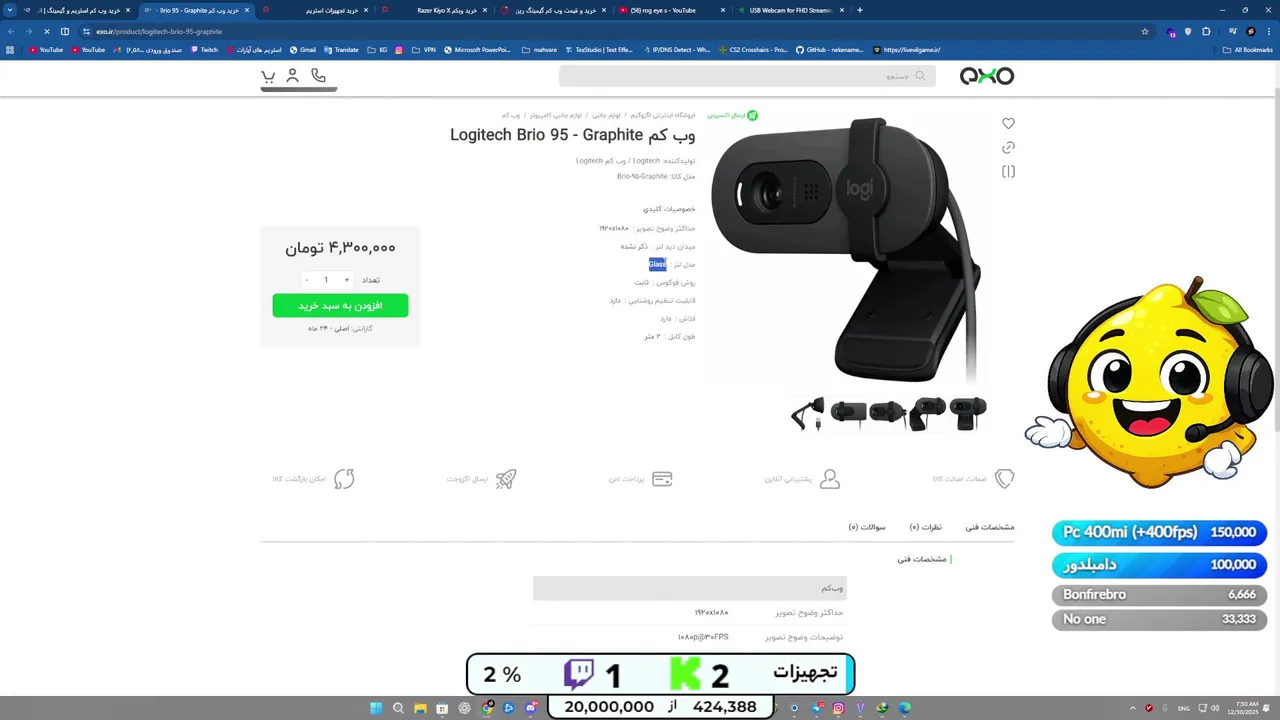
Task: Select the first webcam thumbnail with cable
Action: click(x=808, y=412)
